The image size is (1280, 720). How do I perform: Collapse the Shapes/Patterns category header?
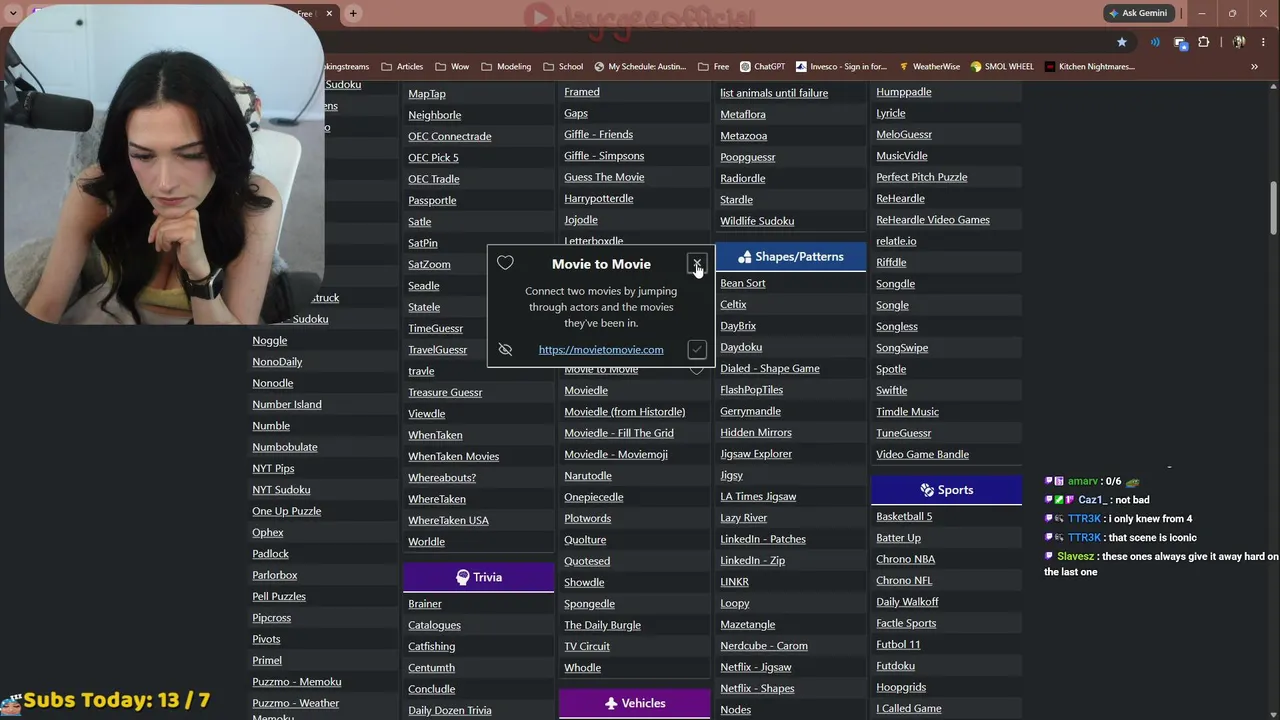tap(791, 257)
